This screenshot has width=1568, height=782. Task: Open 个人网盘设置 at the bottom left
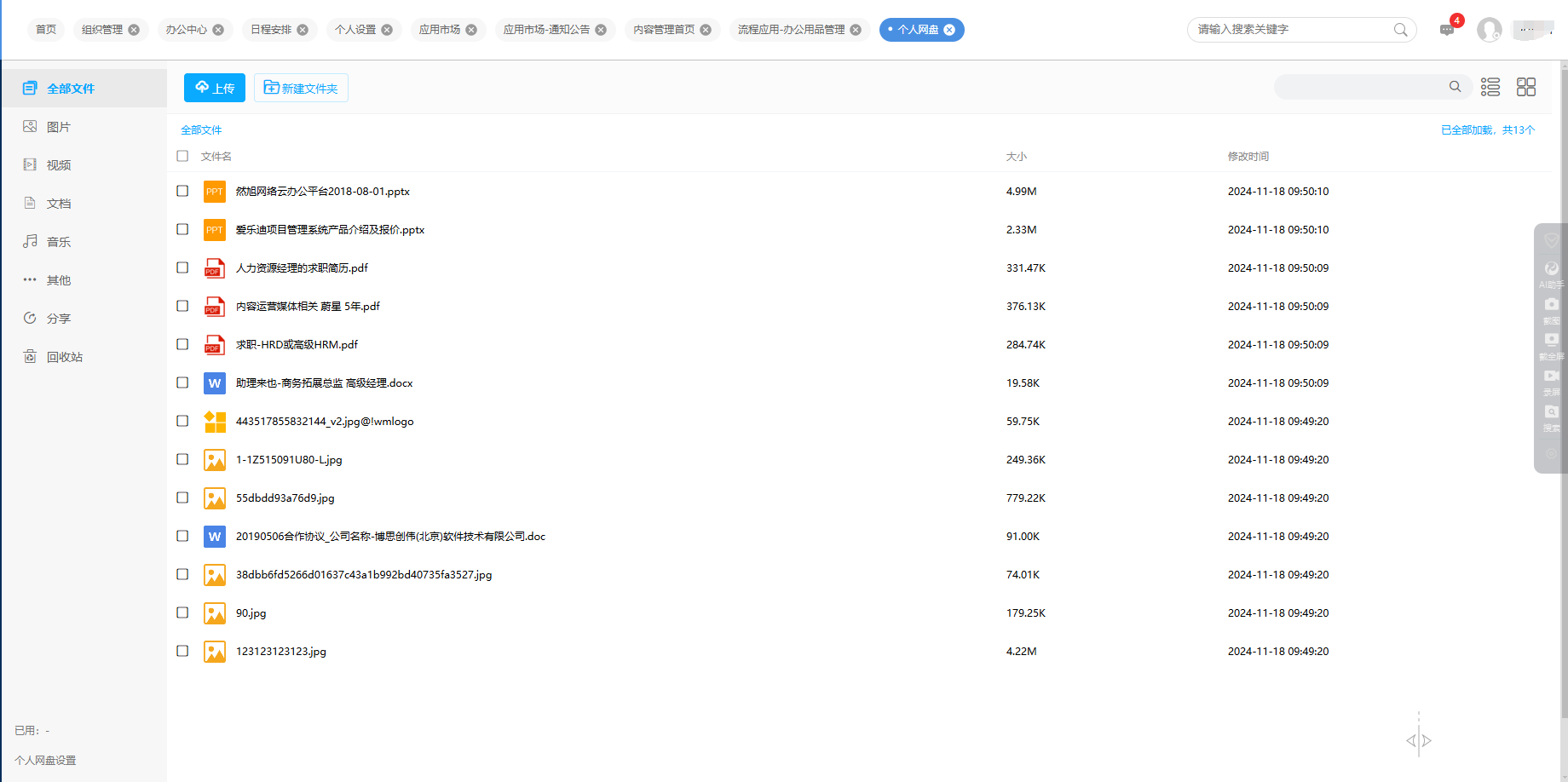pyautogui.click(x=45, y=760)
